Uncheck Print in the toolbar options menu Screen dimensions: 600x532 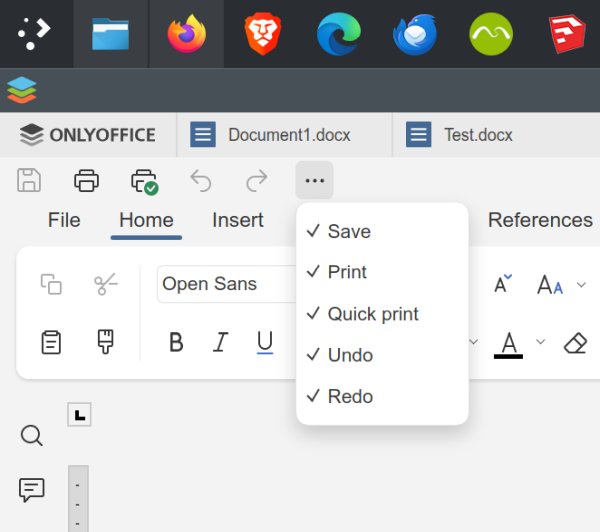(382, 272)
